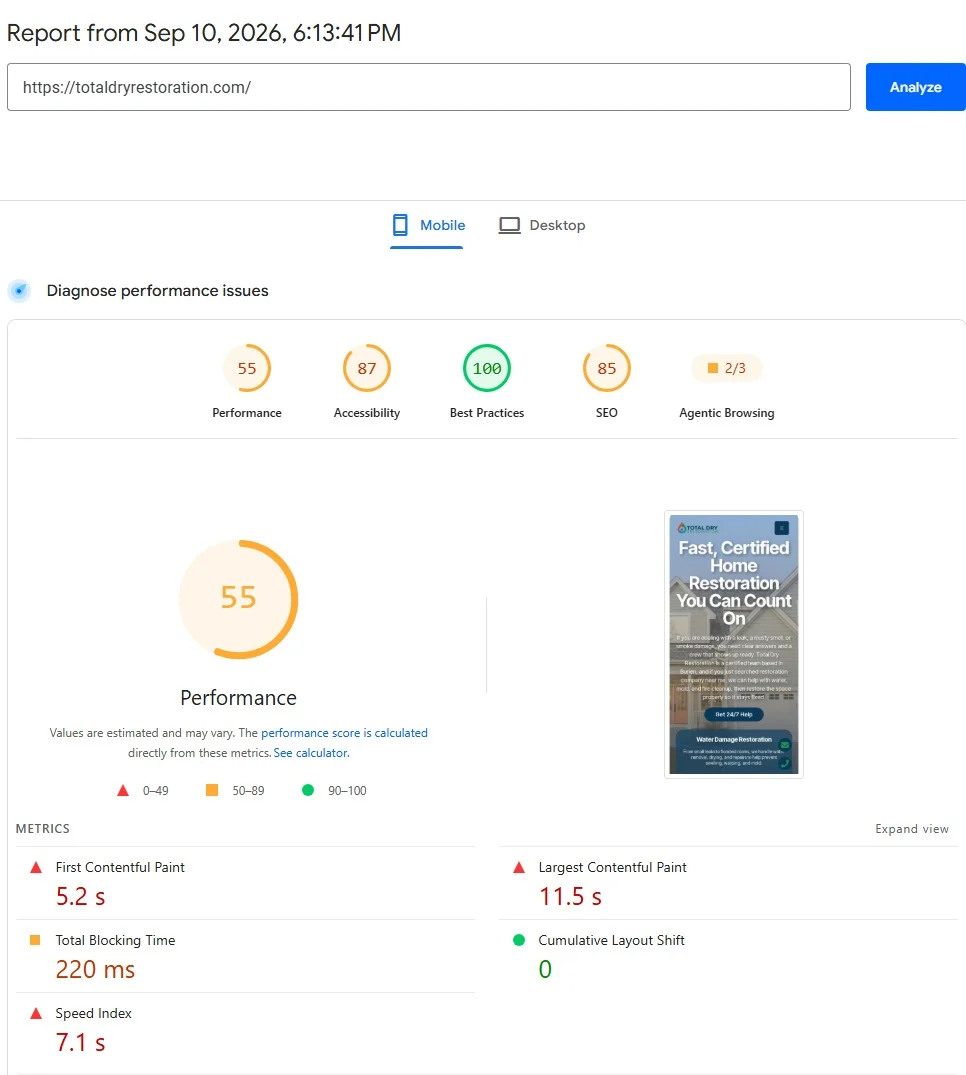Image resolution: width=966 pixels, height=1075 pixels.
Task: Select the Performance 55 score gauge
Action: pos(247,368)
